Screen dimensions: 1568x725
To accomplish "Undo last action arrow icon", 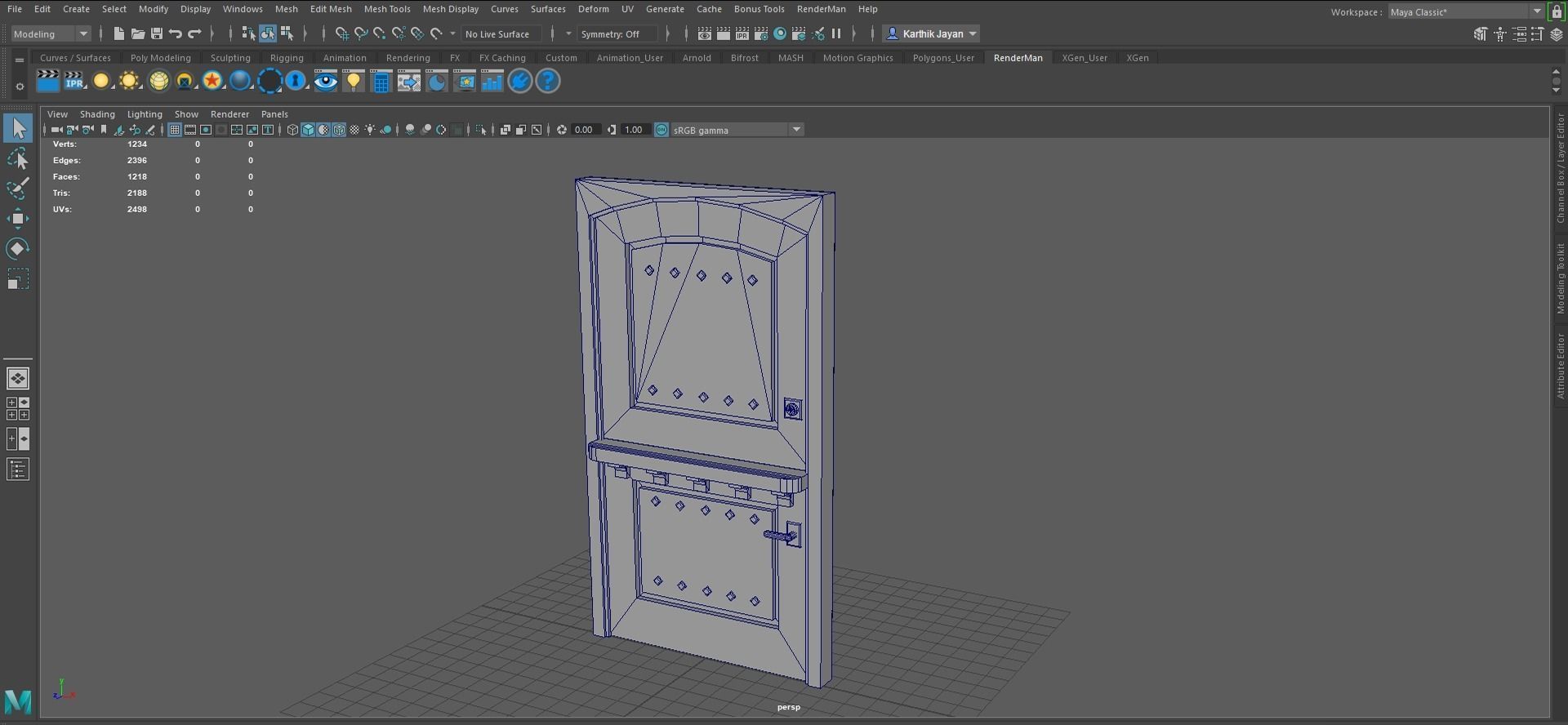I will tap(175, 33).
